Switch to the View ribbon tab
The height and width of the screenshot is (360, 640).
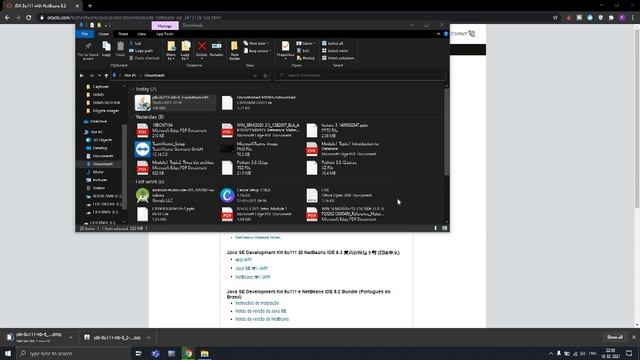142,34
